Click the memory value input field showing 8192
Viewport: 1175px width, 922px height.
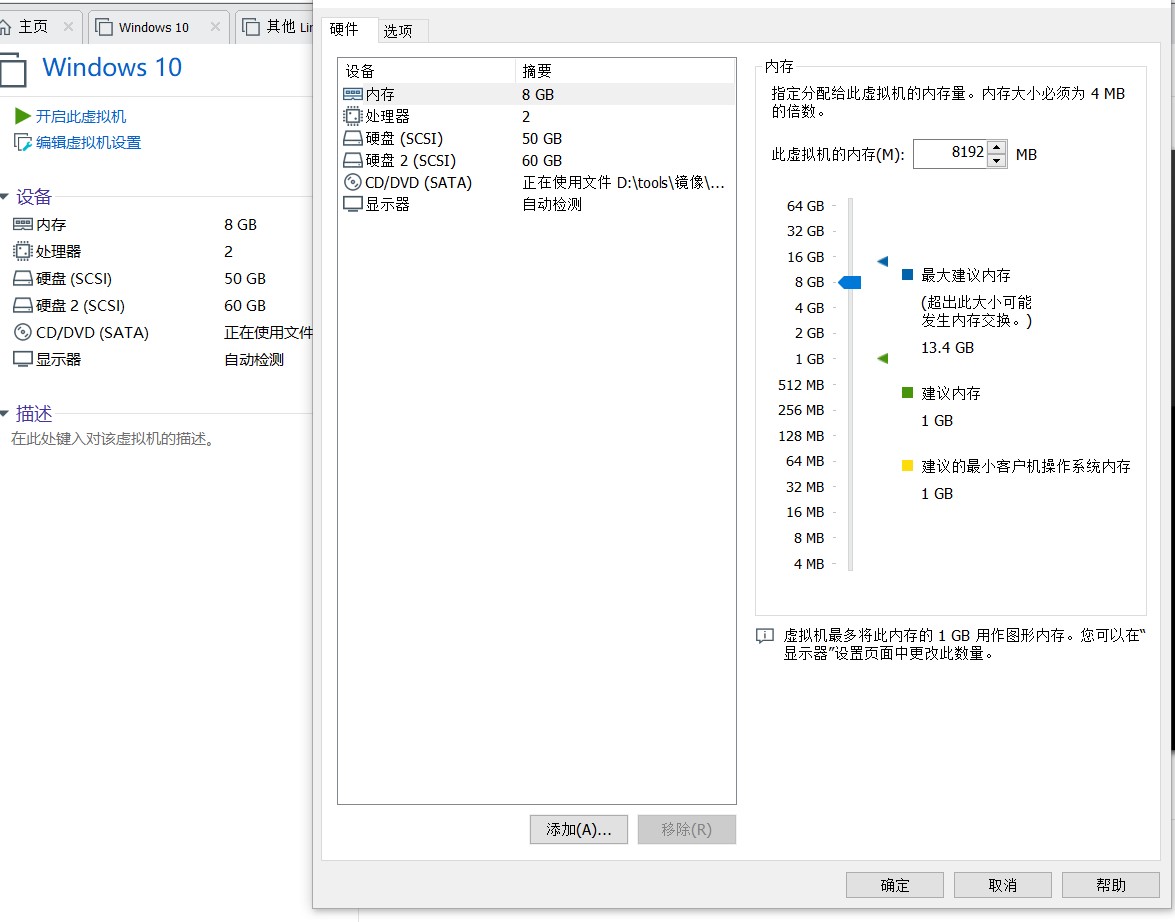(x=950, y=154)
